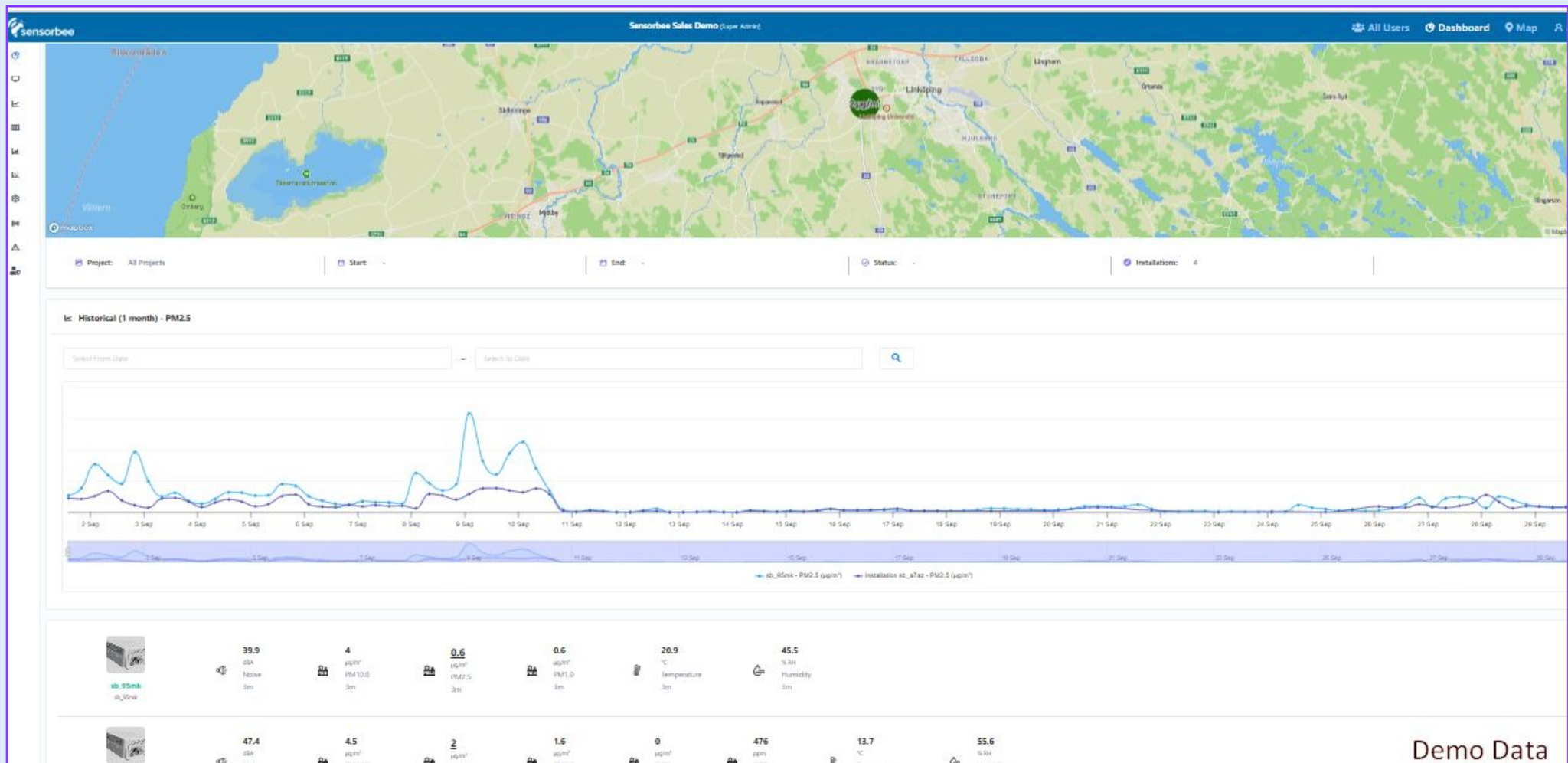This screenshot has height=763, width=1568.
Task: Click the second device sensor thumbnail
Action: 126,744
